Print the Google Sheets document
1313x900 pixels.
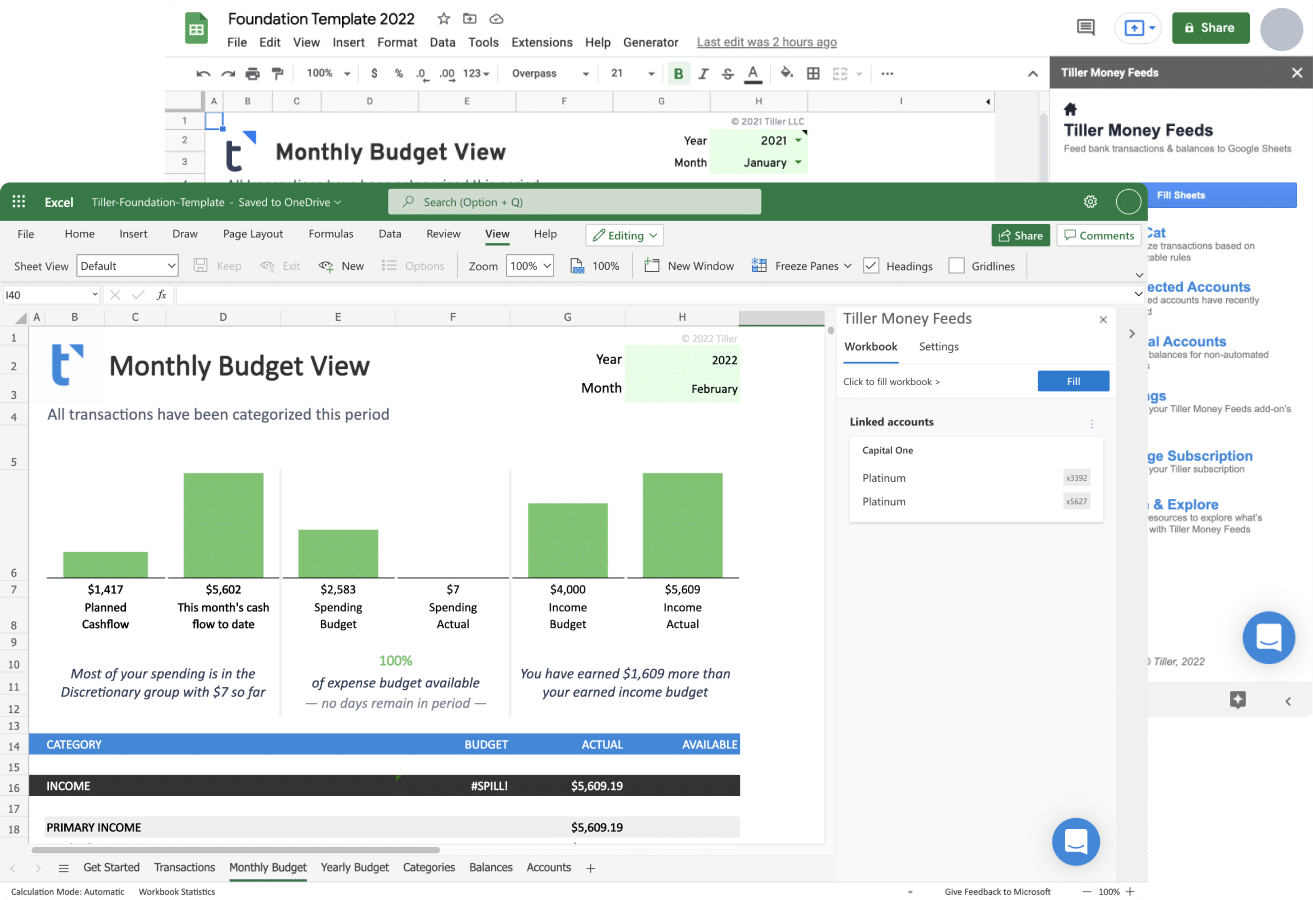tap(252, 73)
